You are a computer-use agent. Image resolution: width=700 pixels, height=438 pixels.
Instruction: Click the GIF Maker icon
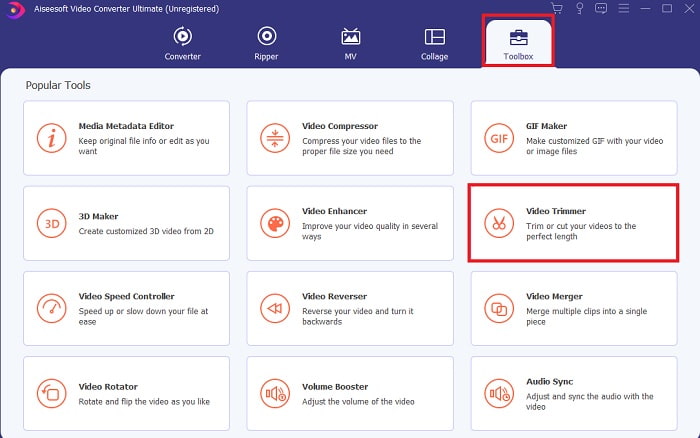pos(499,138)
